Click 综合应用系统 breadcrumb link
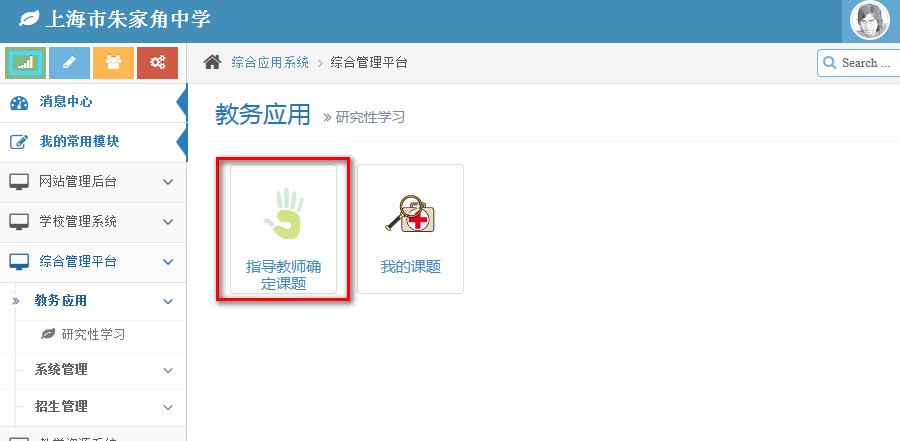Viewport: 900px width, 441px height. [x=270, y=63]
